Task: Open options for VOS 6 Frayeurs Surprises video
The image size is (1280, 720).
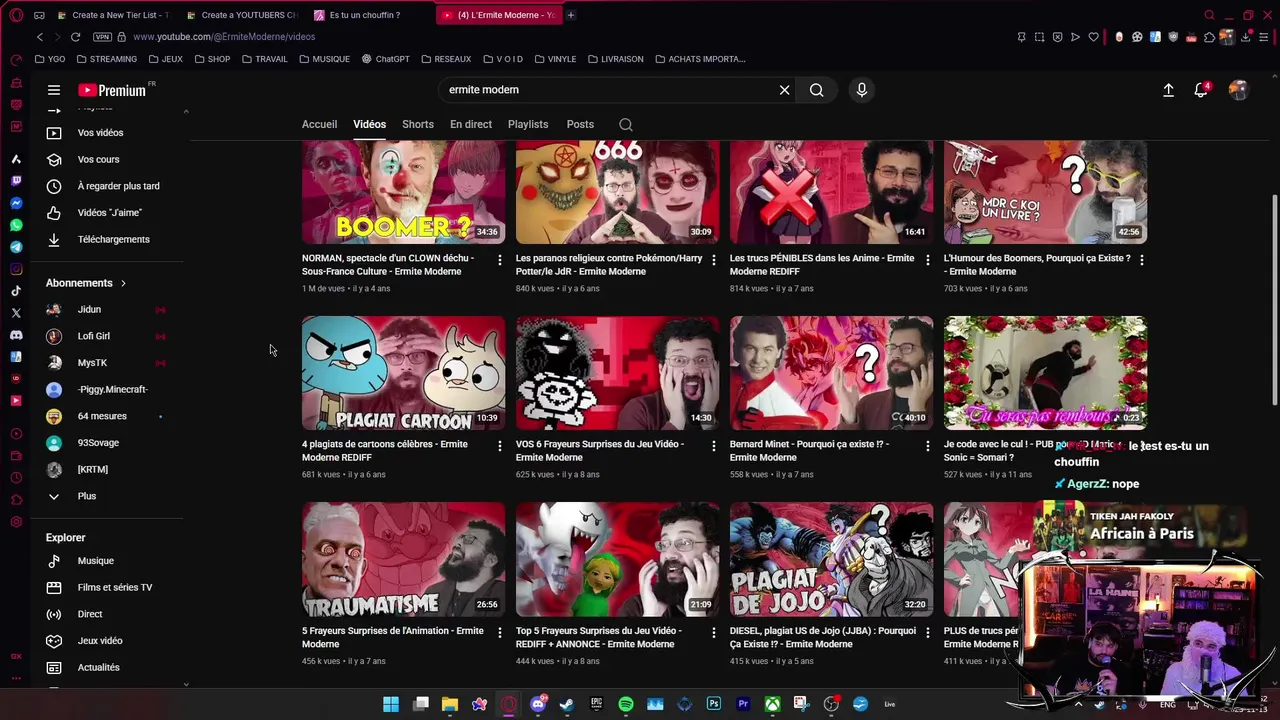Action: [714, 446]
